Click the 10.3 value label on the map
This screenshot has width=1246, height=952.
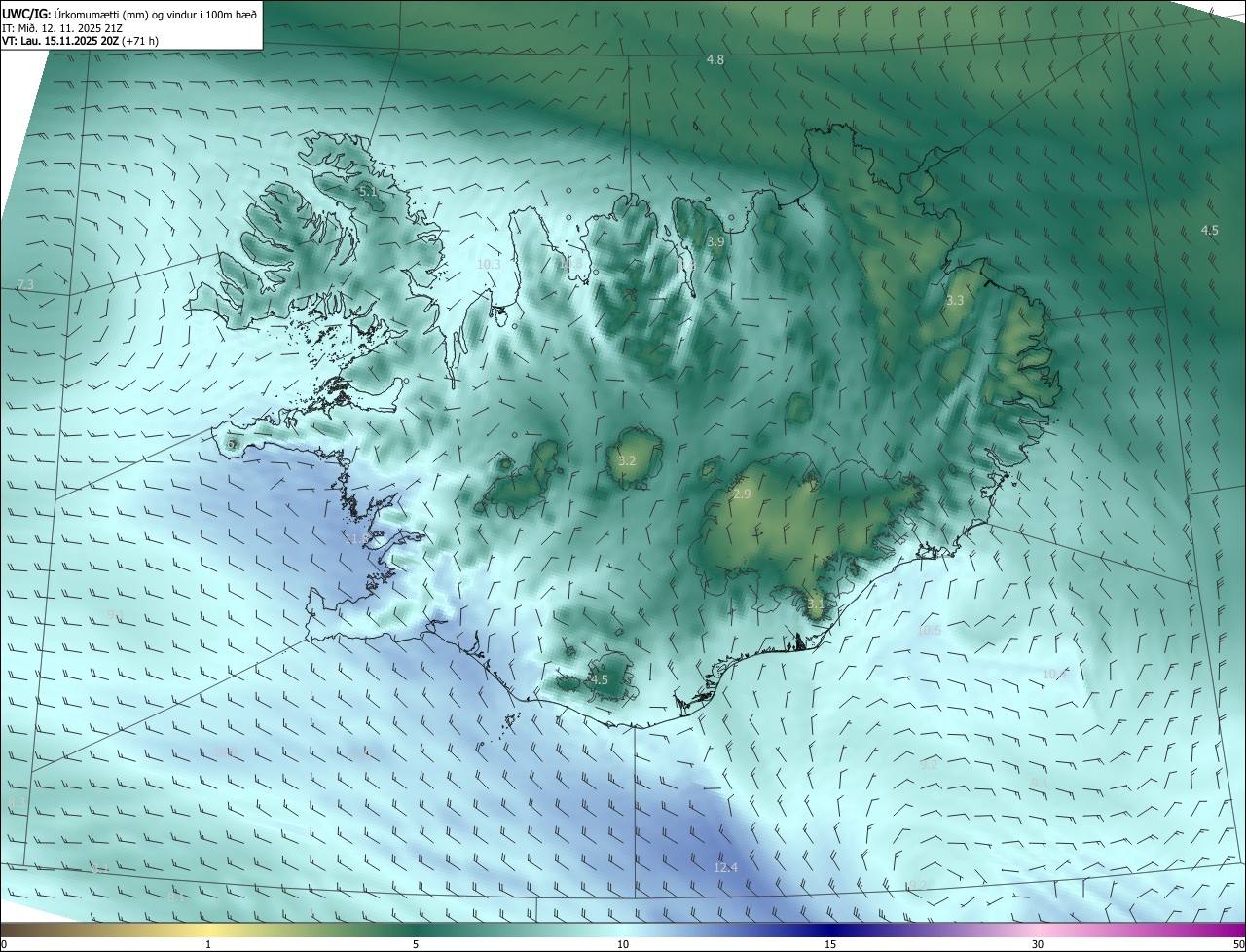[489, 264]
